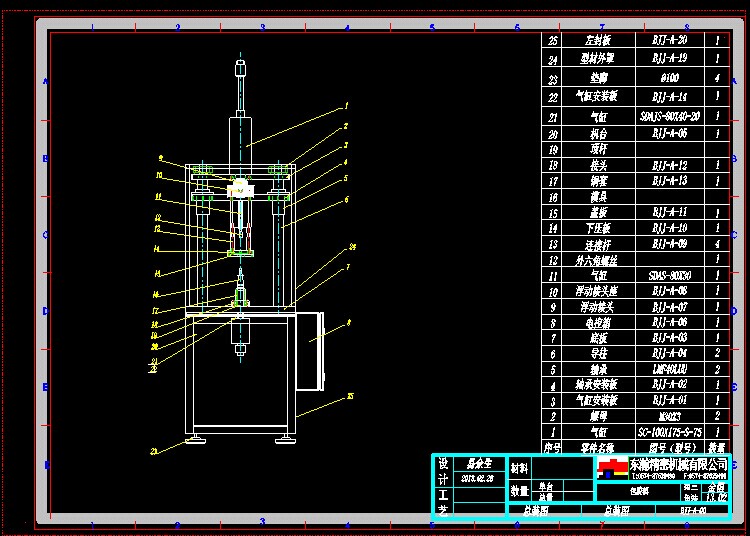The image size is (750, 536).
Task: Click the 设计 label in title block
Action: pyautogui.click(x=443, y=471)
